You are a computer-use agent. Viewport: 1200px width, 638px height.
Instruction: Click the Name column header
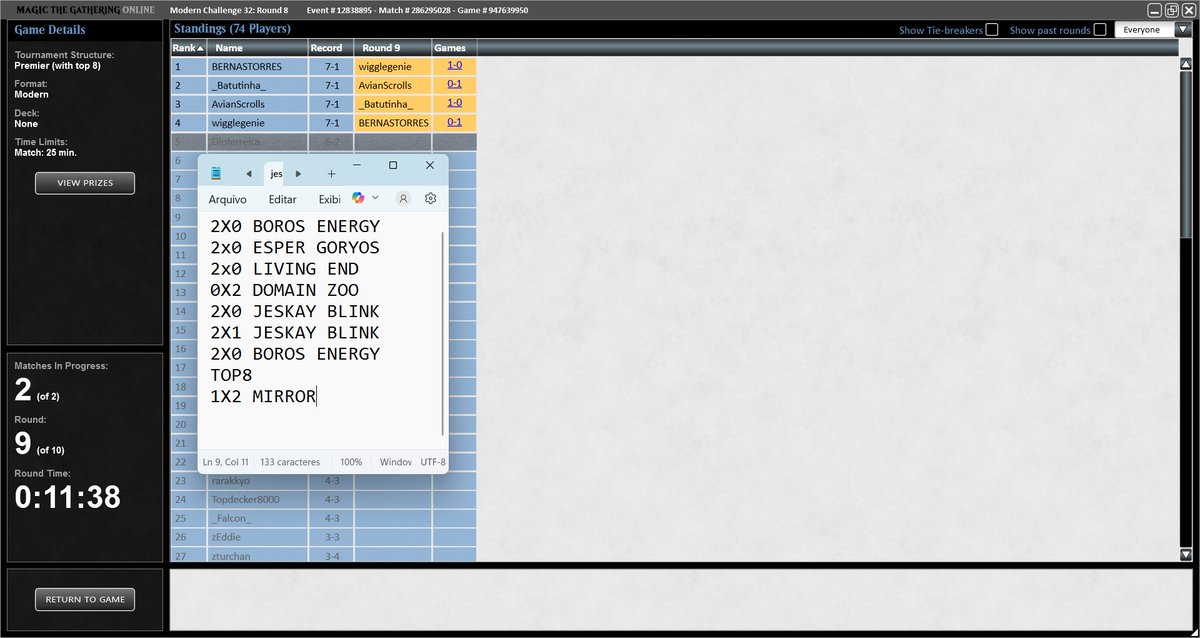[x=258, y=48]
